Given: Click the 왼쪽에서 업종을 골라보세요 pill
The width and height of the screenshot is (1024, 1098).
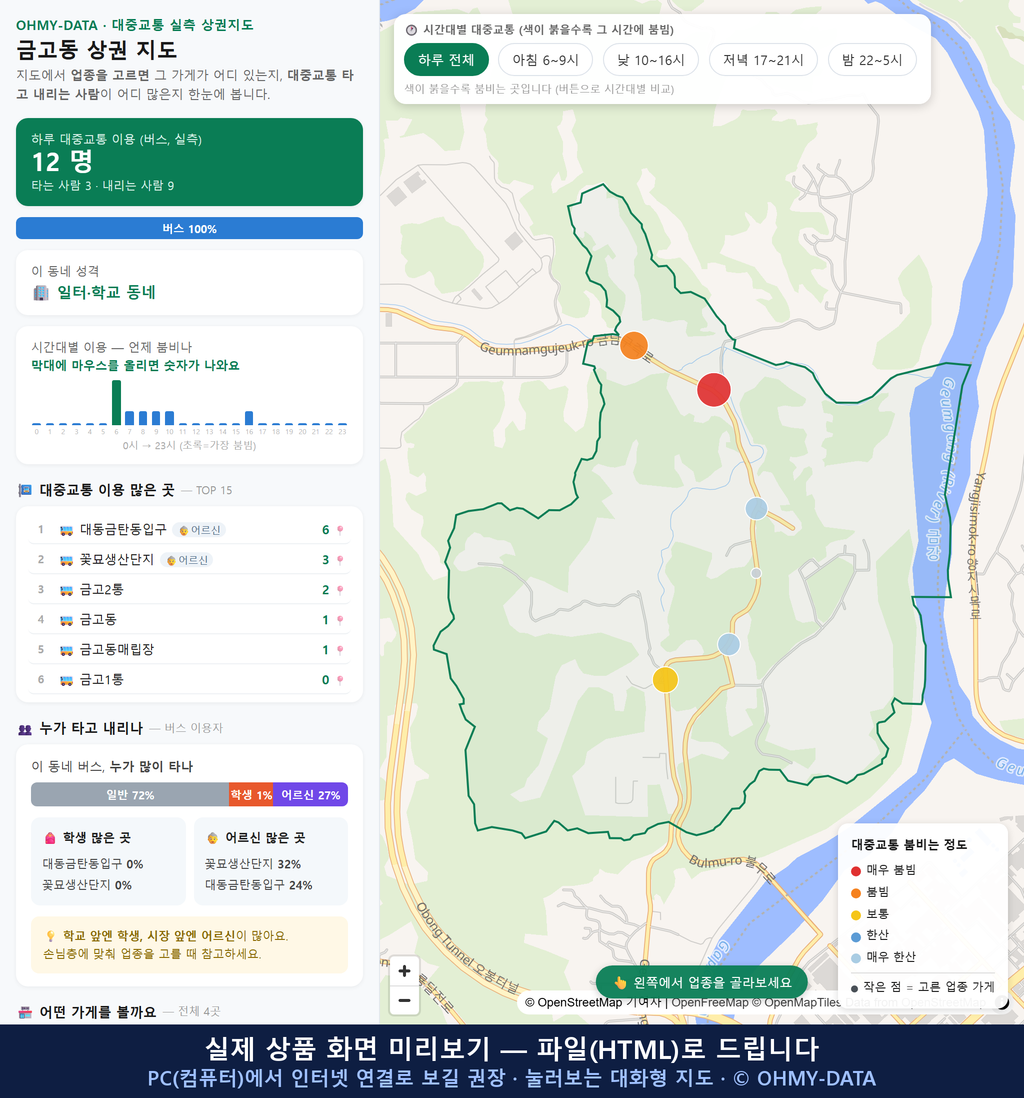Looking at the screenshot, I should click(x=702, y=982).
